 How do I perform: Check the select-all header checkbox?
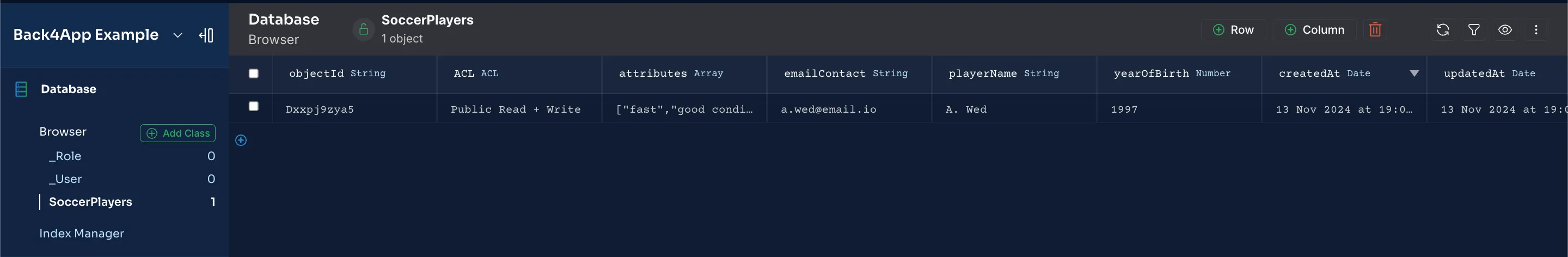click(x=253, y=74)
